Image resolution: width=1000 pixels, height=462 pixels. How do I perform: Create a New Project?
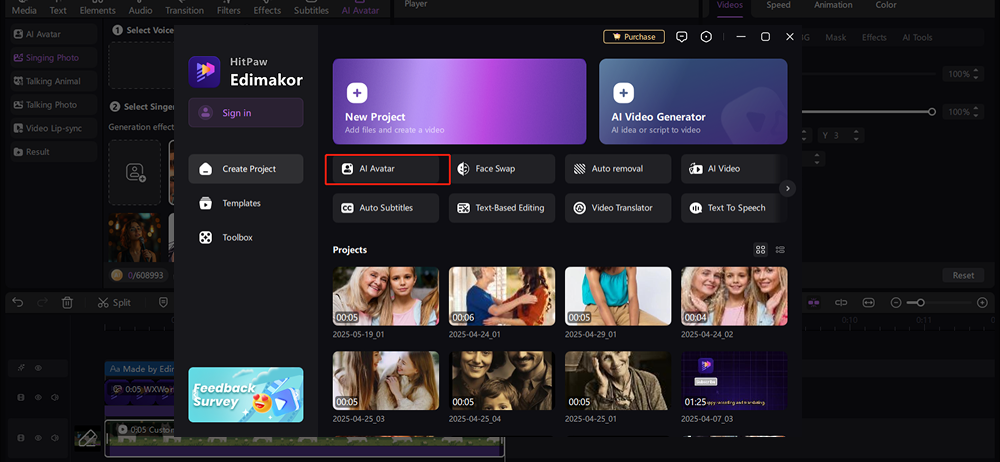(459, 101)
